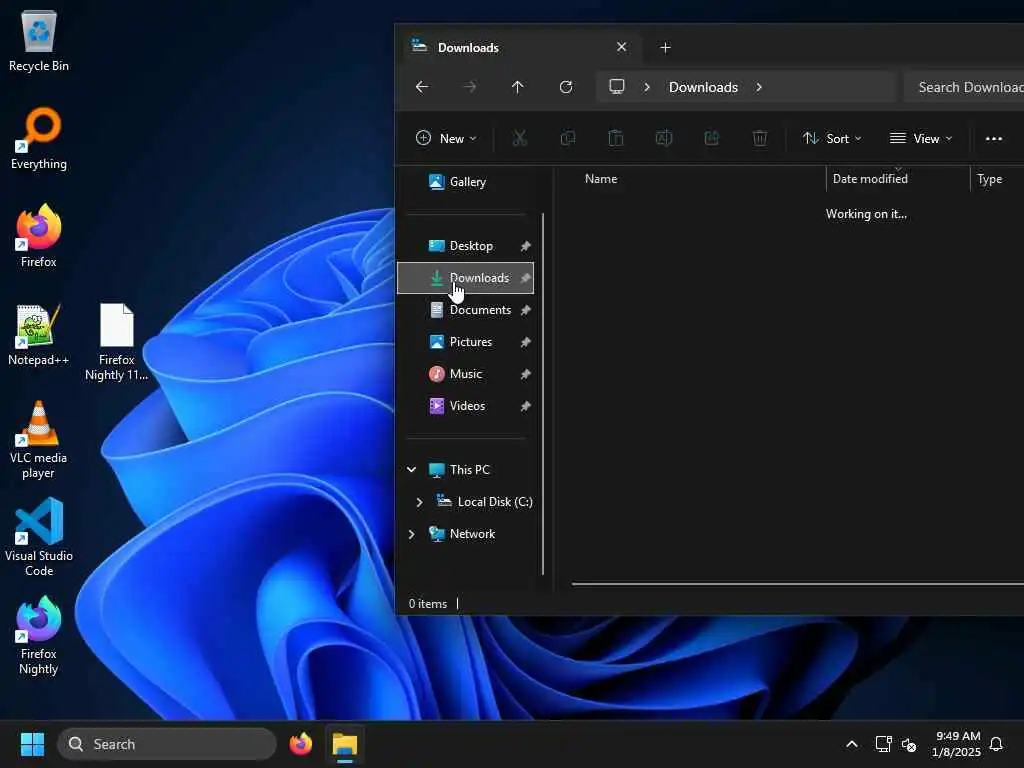This screenshot has width=1024, height=768.
Task: Open Desktop in the navigation pane
Action: tap(461, 246)
